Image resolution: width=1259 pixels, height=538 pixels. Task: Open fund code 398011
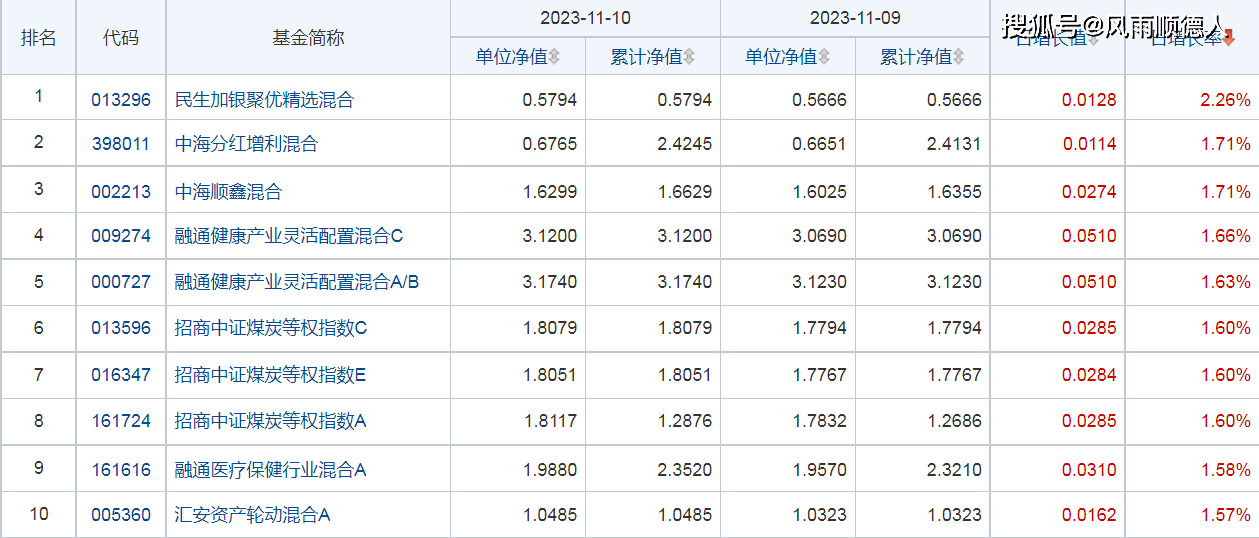[x=120, y=144]
